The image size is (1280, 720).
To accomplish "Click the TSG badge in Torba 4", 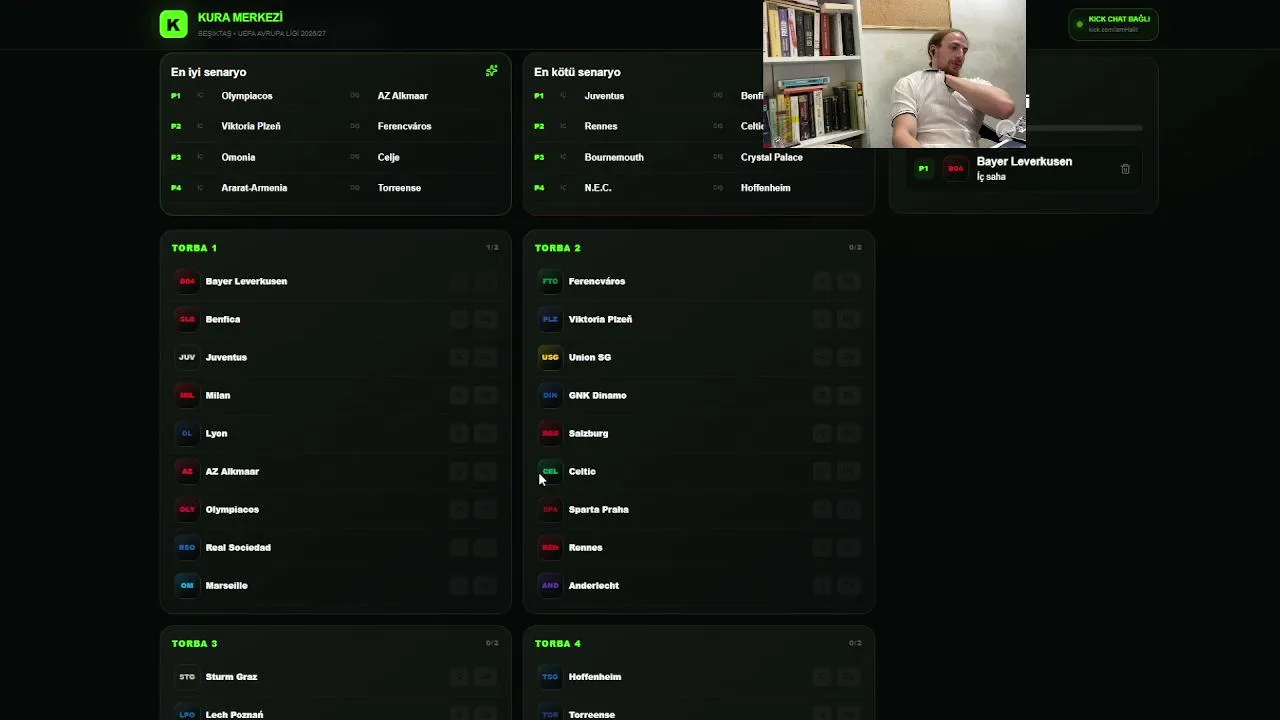I will 550,677.
